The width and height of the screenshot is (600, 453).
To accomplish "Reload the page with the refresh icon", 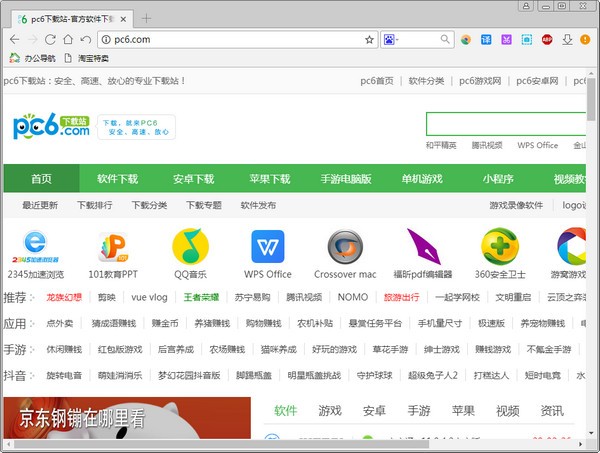I will click(50, 40).
